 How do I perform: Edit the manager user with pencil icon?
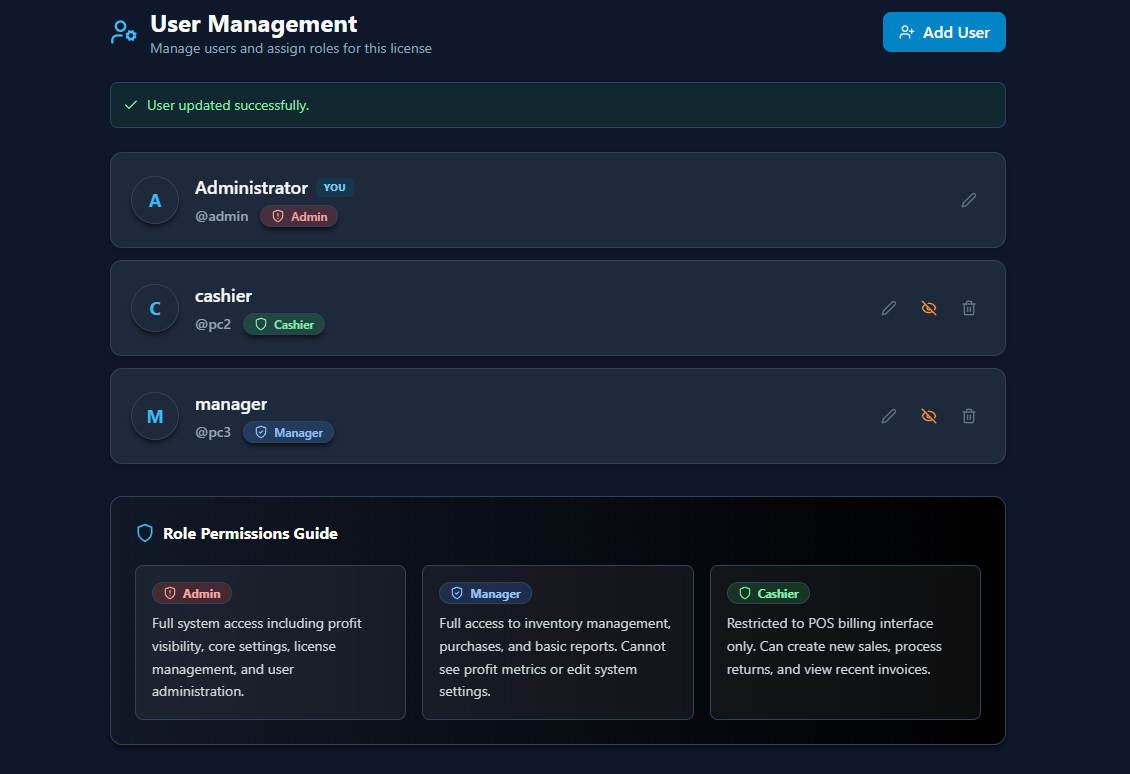tap(889, 416)
